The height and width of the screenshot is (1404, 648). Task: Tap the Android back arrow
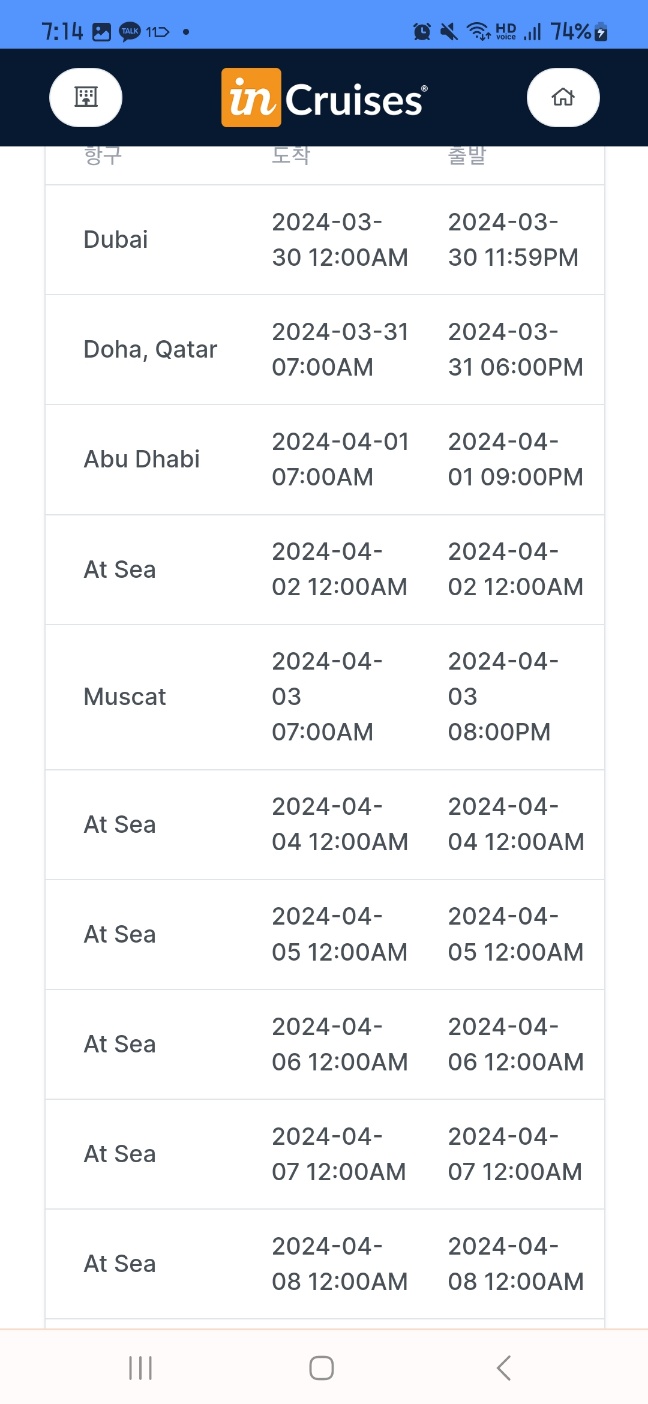504,1368
